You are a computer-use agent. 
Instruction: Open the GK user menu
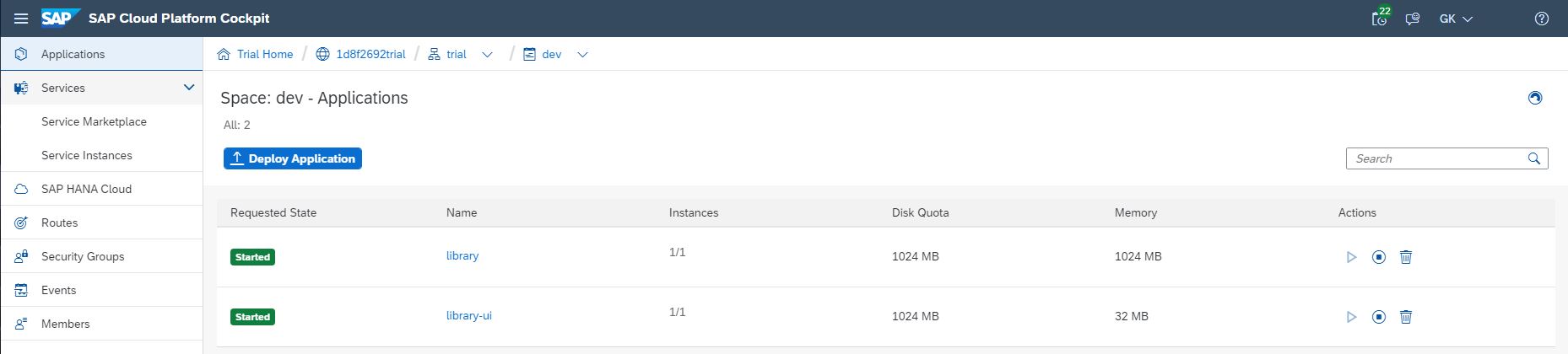(1456, 19)
